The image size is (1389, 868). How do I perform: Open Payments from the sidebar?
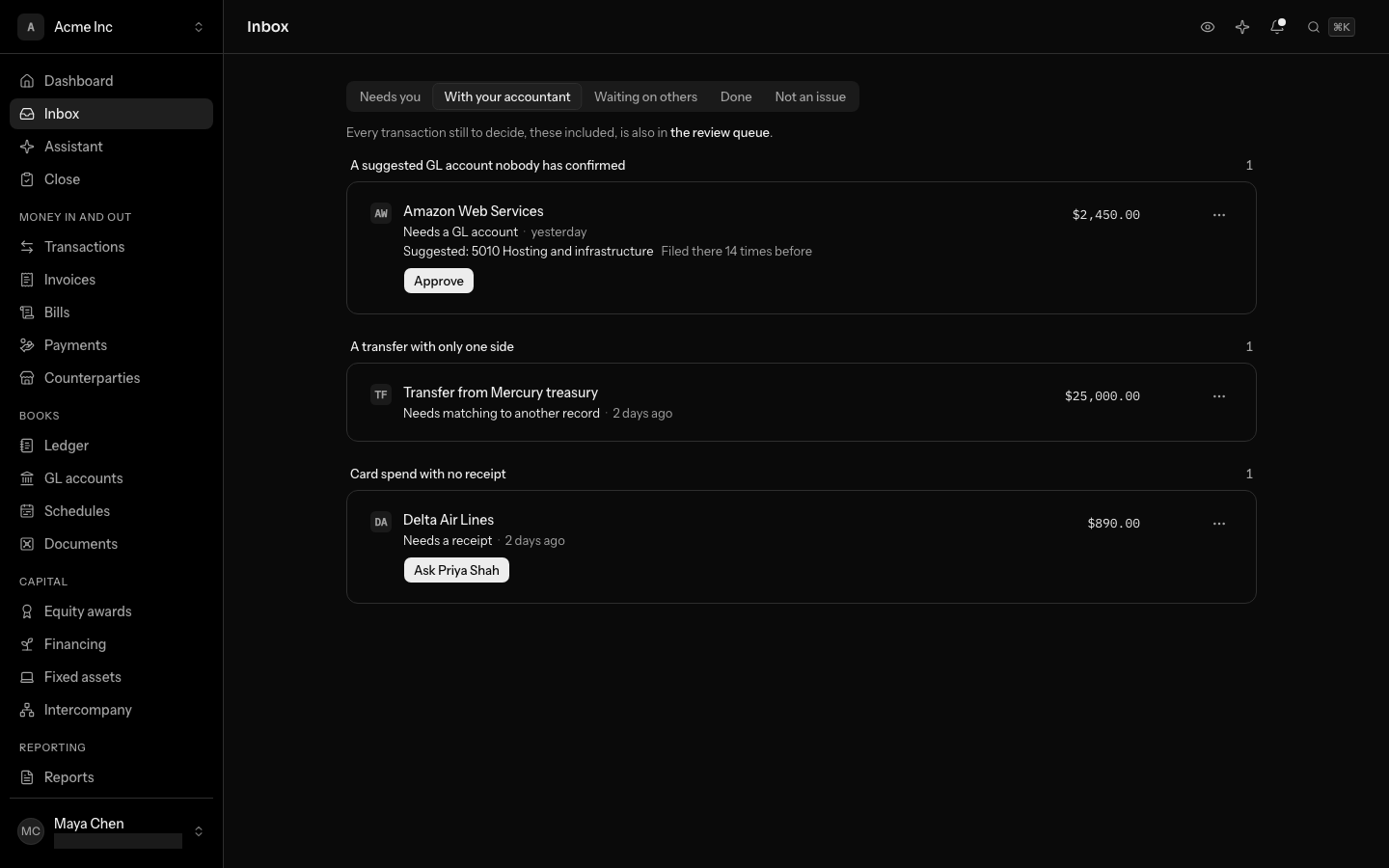click(111, 345)
